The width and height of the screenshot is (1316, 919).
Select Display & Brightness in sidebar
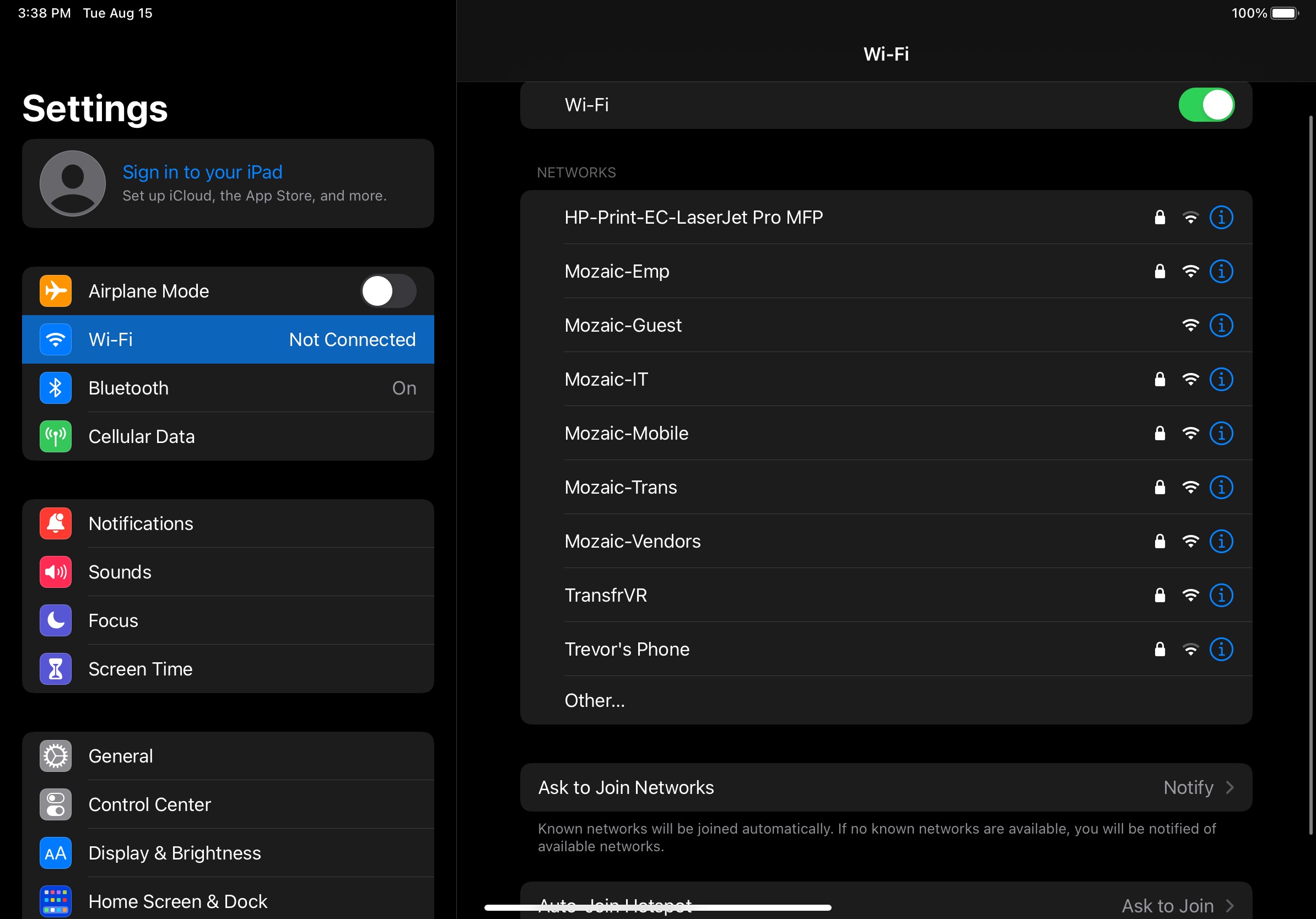(174, 853)
